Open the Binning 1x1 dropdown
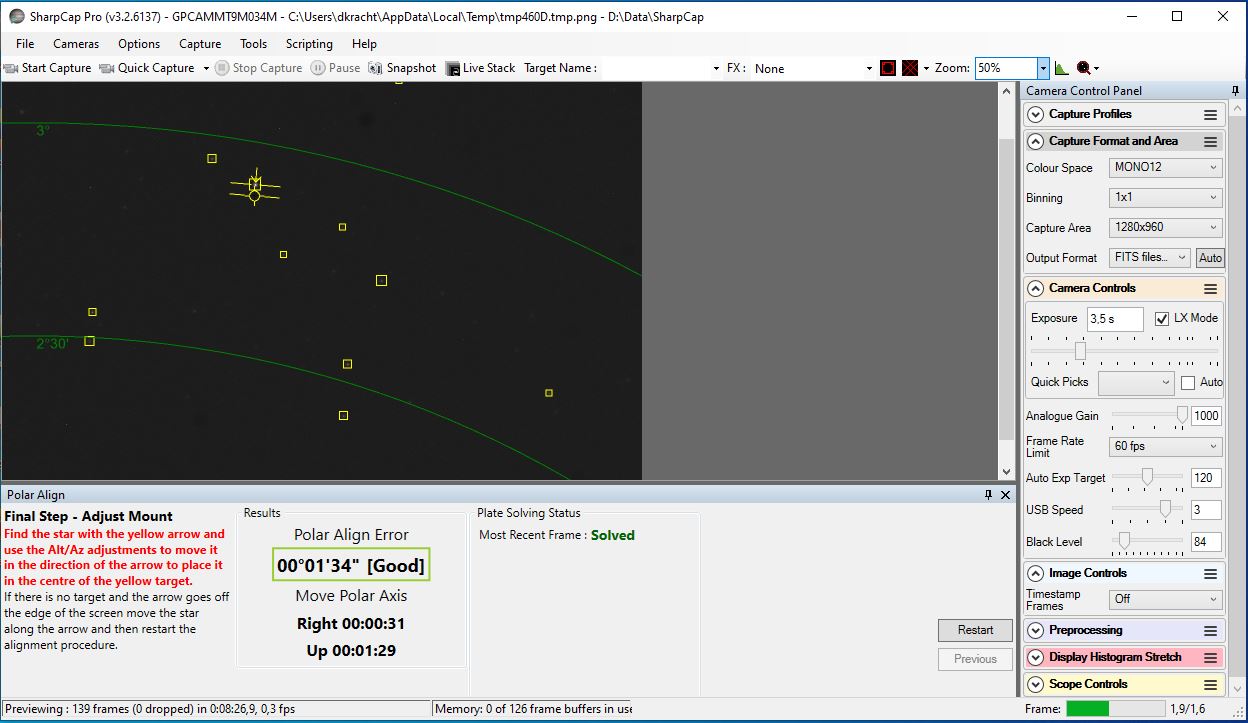 (x=1165, y=198)
